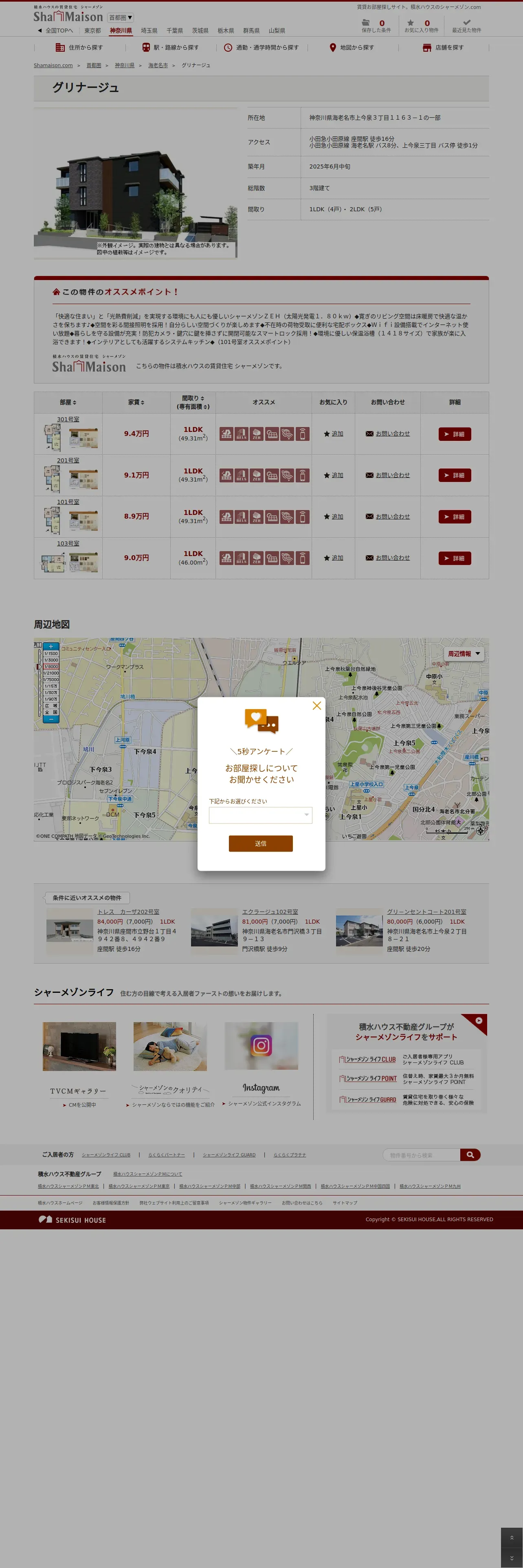Switch to the 千葉県 prefecture tab
The height and width of the screenshot is (1568, 523).
pyautogui.click(x=175, y=31)
